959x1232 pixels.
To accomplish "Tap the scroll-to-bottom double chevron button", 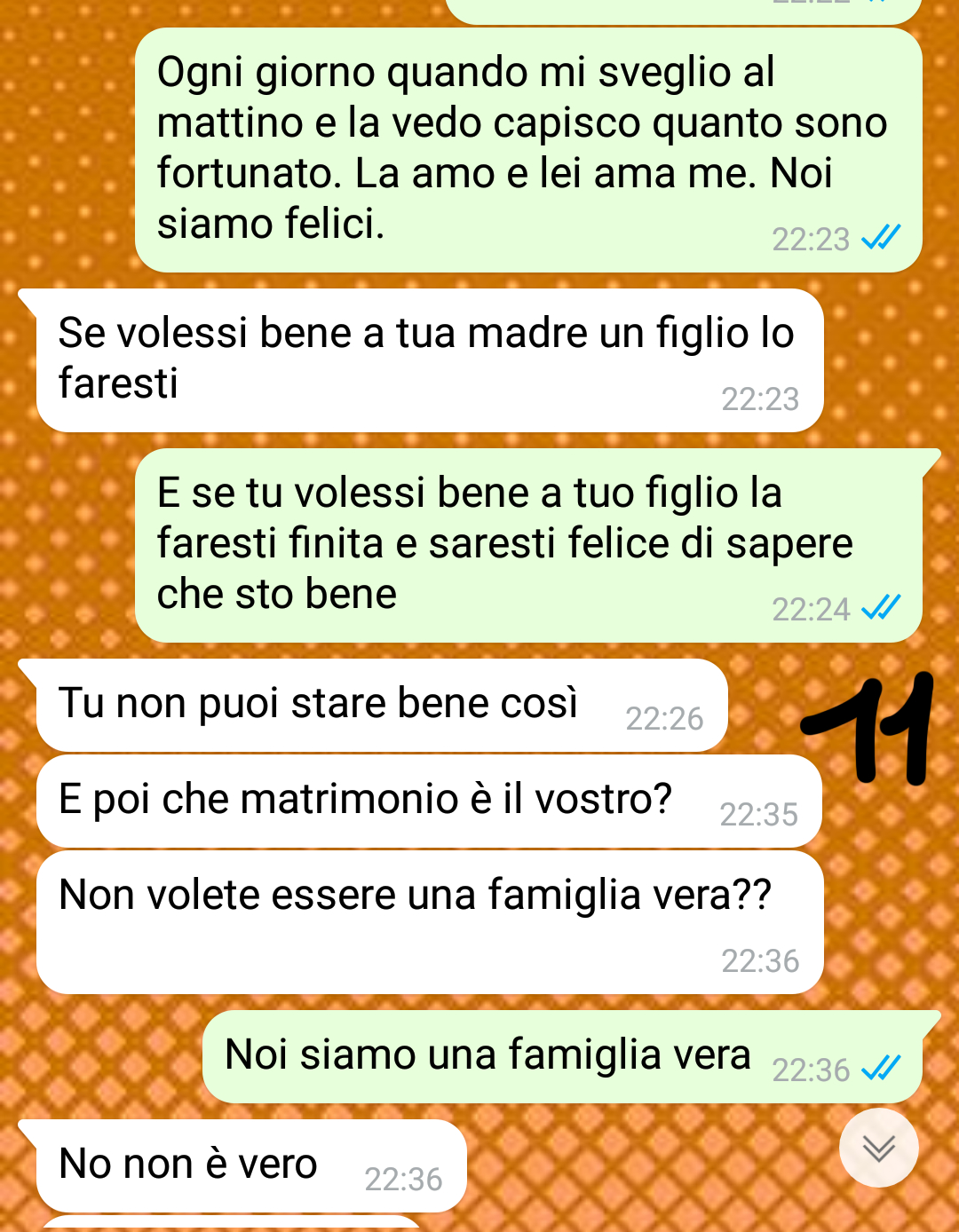I will 878,1148.
